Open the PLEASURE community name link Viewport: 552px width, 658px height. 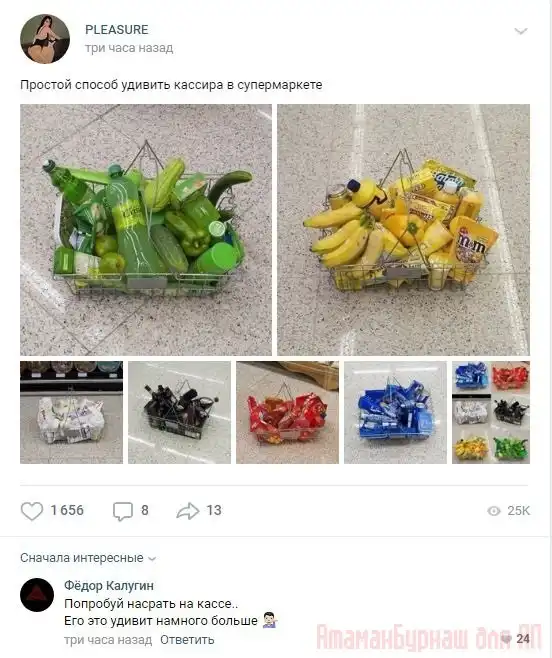[117, 30]
